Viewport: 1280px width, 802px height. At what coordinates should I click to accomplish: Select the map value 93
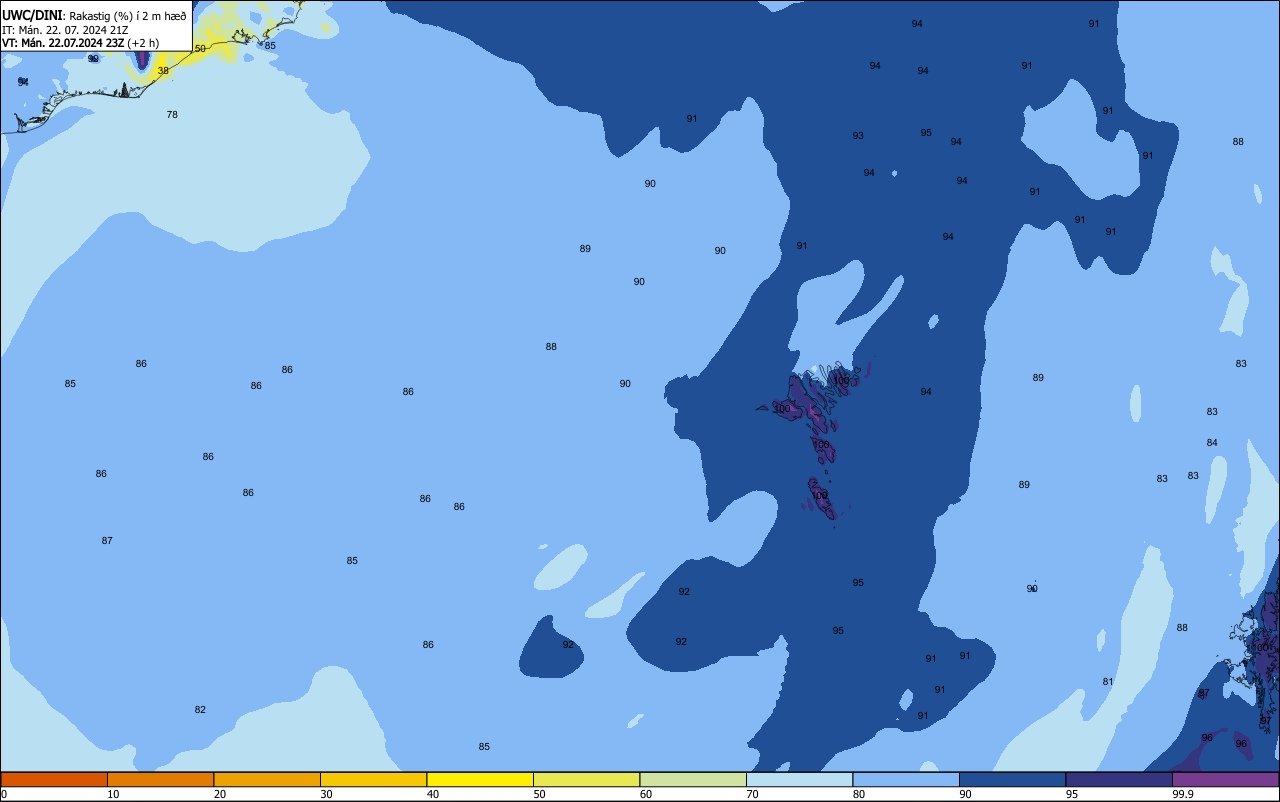point(858,136)
